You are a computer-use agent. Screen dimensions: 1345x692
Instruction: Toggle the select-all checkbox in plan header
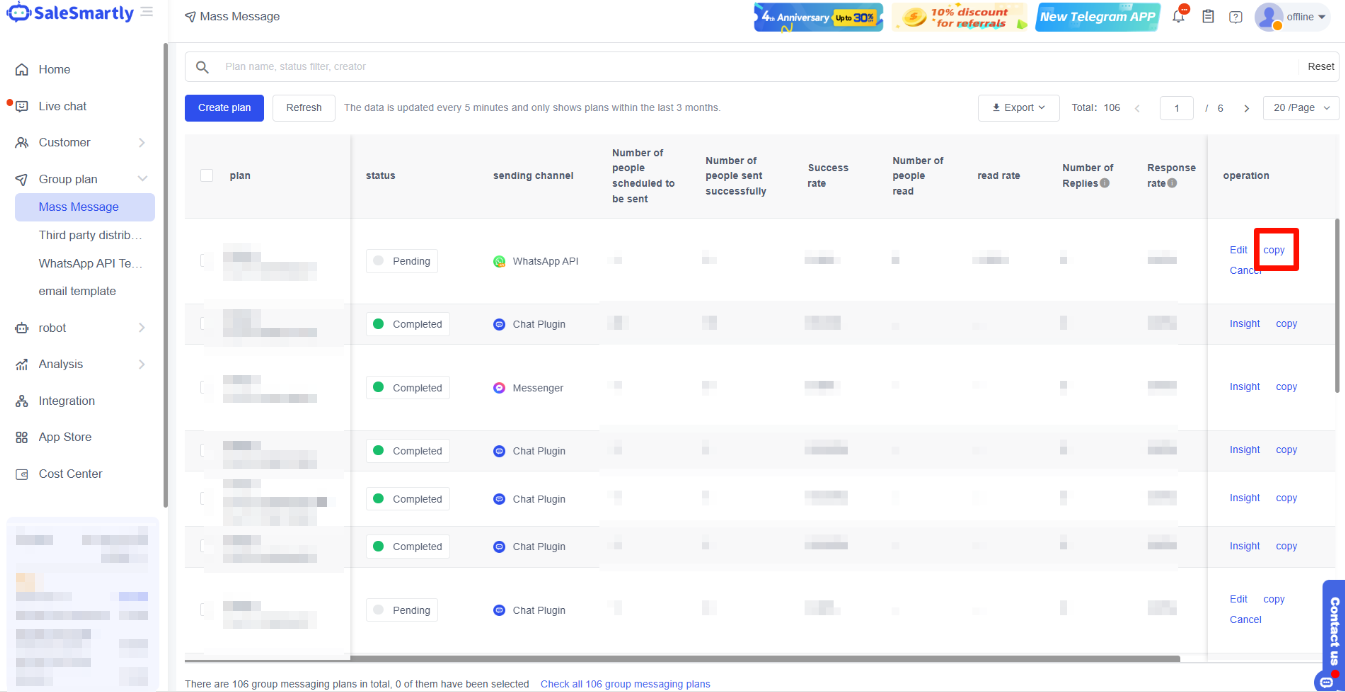point(207,176)
